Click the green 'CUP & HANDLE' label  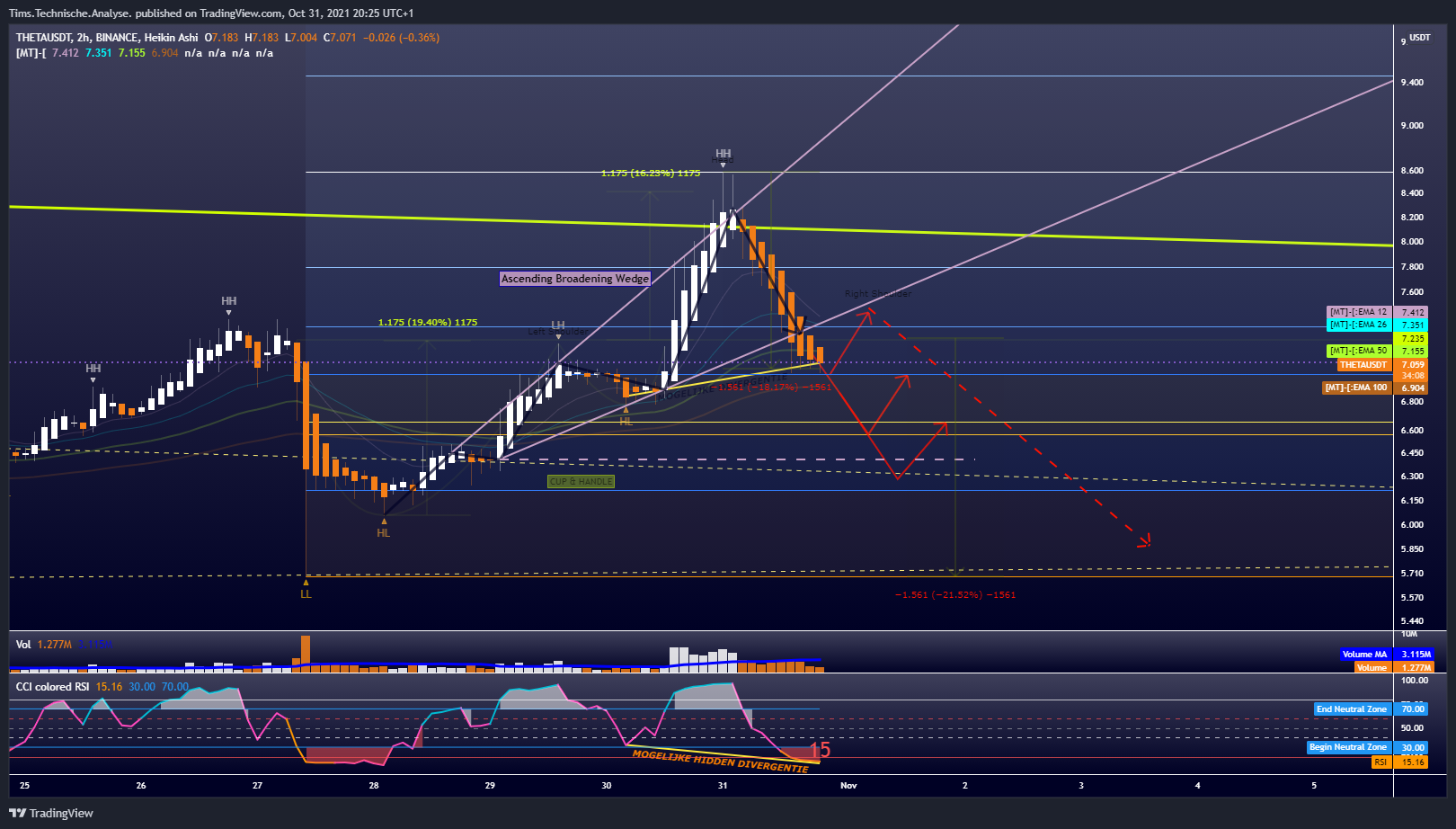[x=582, y=482]
